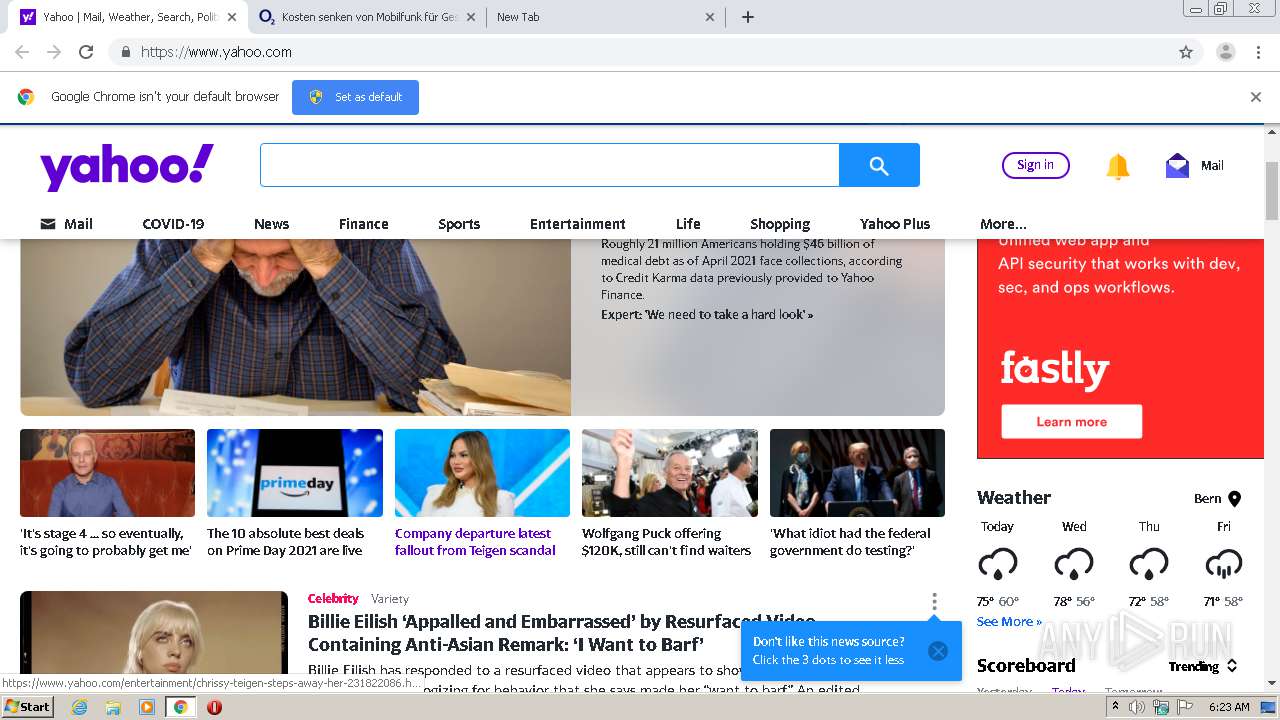1280x720 pixels.
Task: Click Today's weather cloud icon
Action: coord(997,565)
